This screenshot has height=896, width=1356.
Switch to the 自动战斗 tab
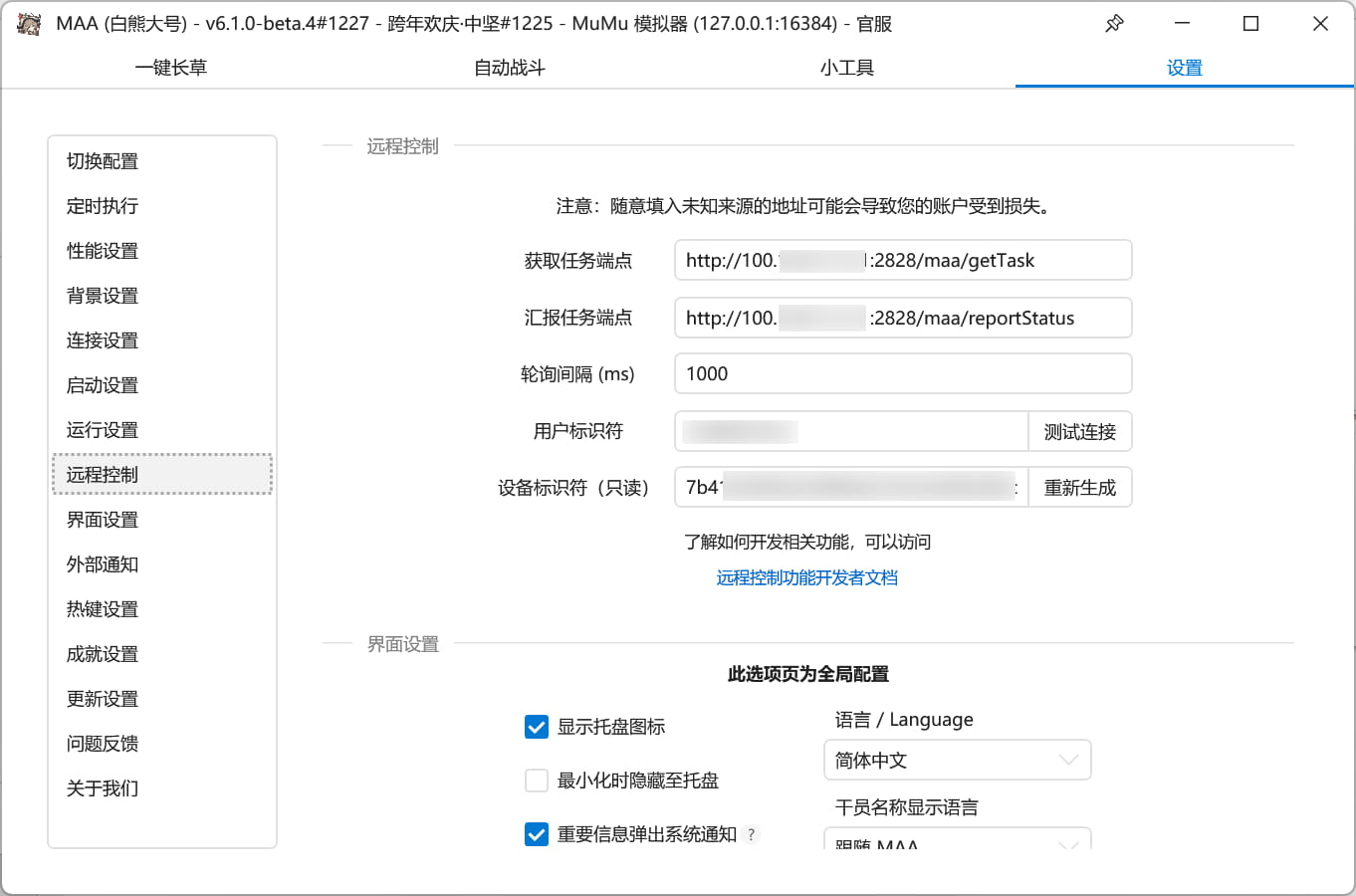click(x=509, y=67)
